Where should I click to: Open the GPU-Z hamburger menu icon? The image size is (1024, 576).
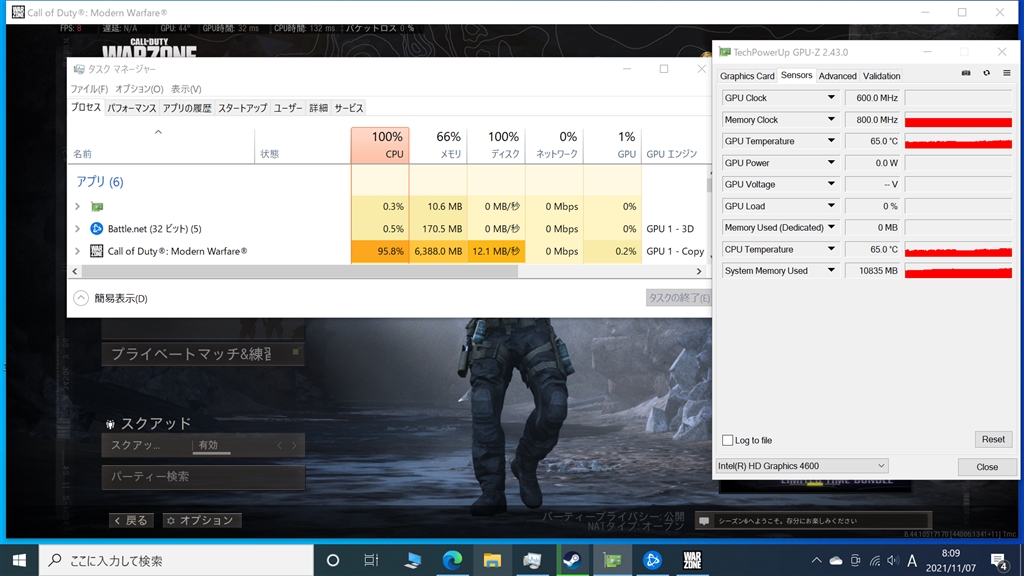pos(1006,73)
